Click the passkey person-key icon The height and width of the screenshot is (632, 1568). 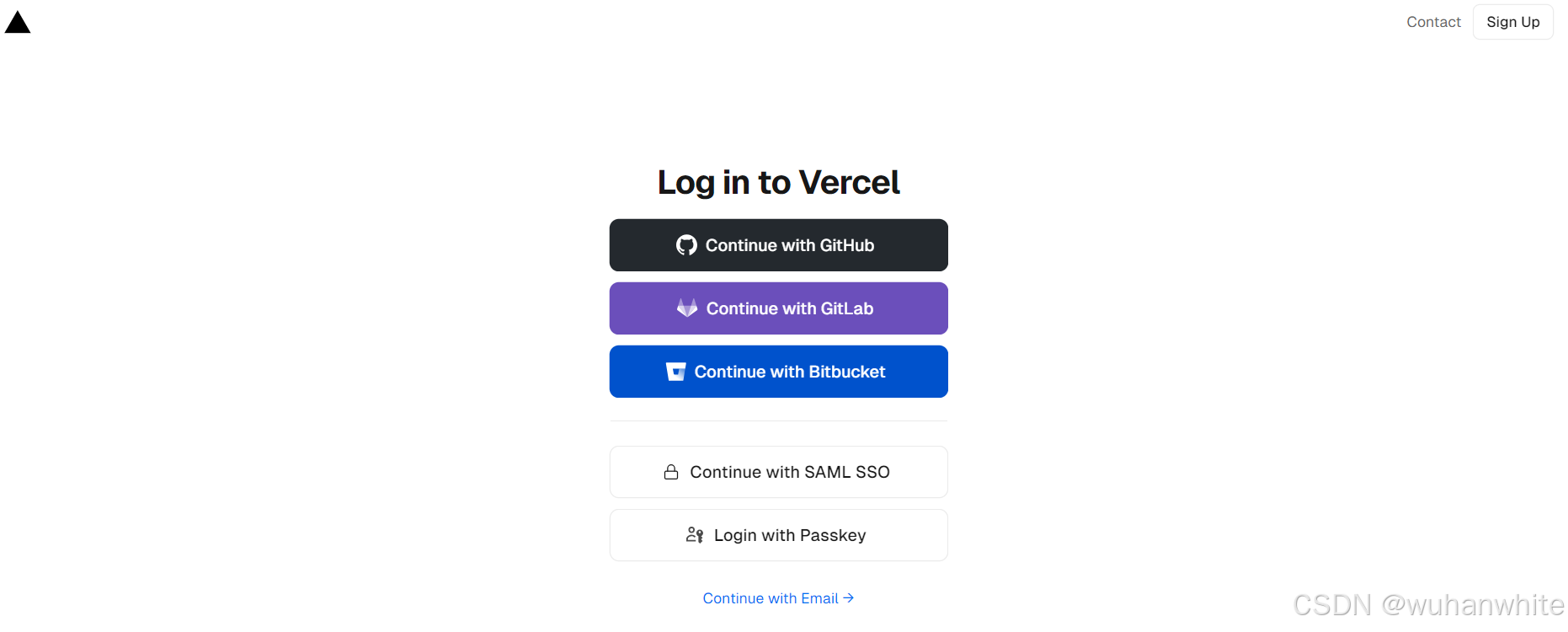click(695, 535)
